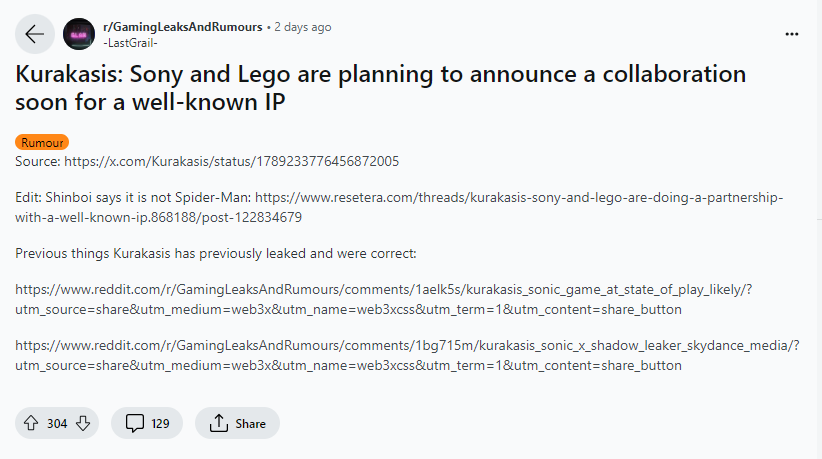Open the Sonic State of Play reddit link
822x459 pixels.
tap(380, 289)
